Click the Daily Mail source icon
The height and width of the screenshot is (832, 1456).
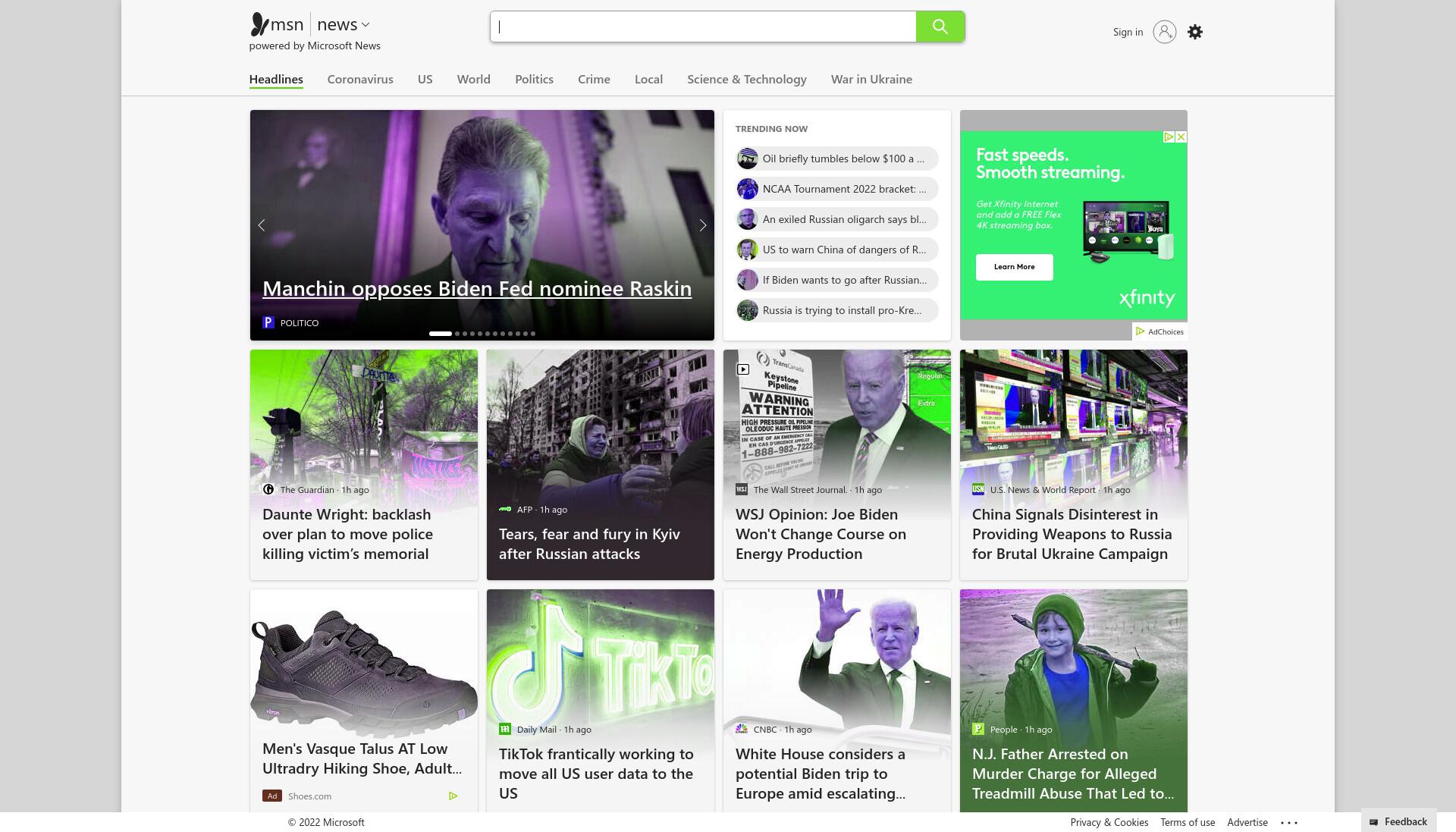pyautogui.click(x=505, y=729)
